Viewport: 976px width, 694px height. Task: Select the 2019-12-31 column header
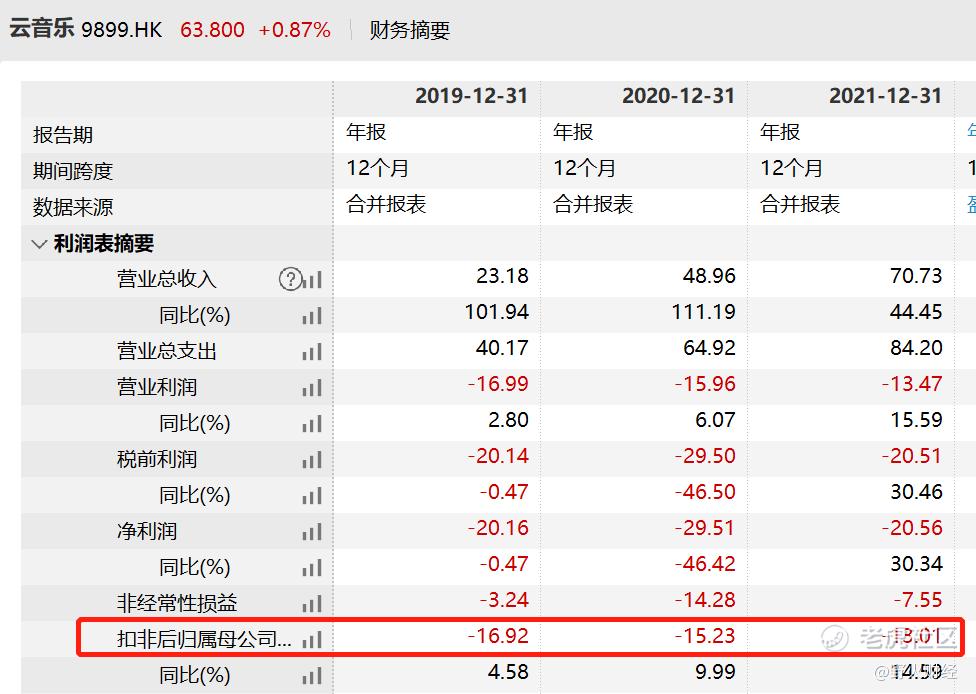tap(471, 96)
